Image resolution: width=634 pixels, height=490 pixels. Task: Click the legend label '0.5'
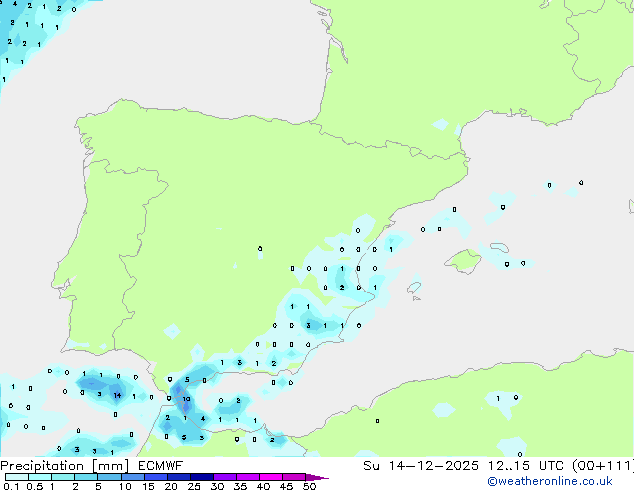[x=35, y=486]
